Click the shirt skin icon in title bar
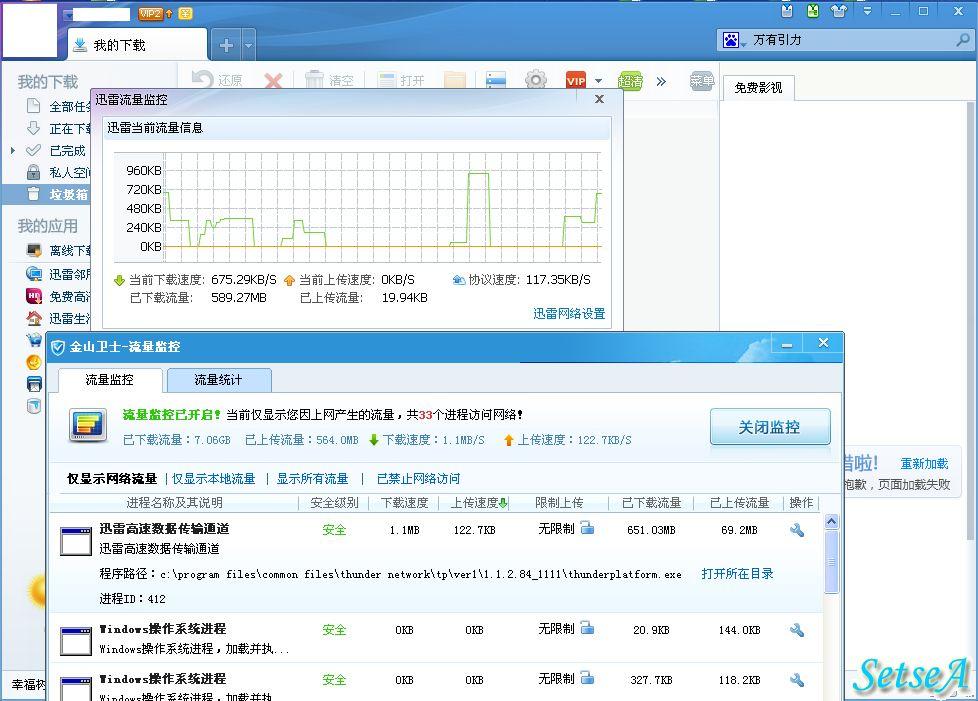This screenshot has height=701, width=978. (x=839, y=11)
